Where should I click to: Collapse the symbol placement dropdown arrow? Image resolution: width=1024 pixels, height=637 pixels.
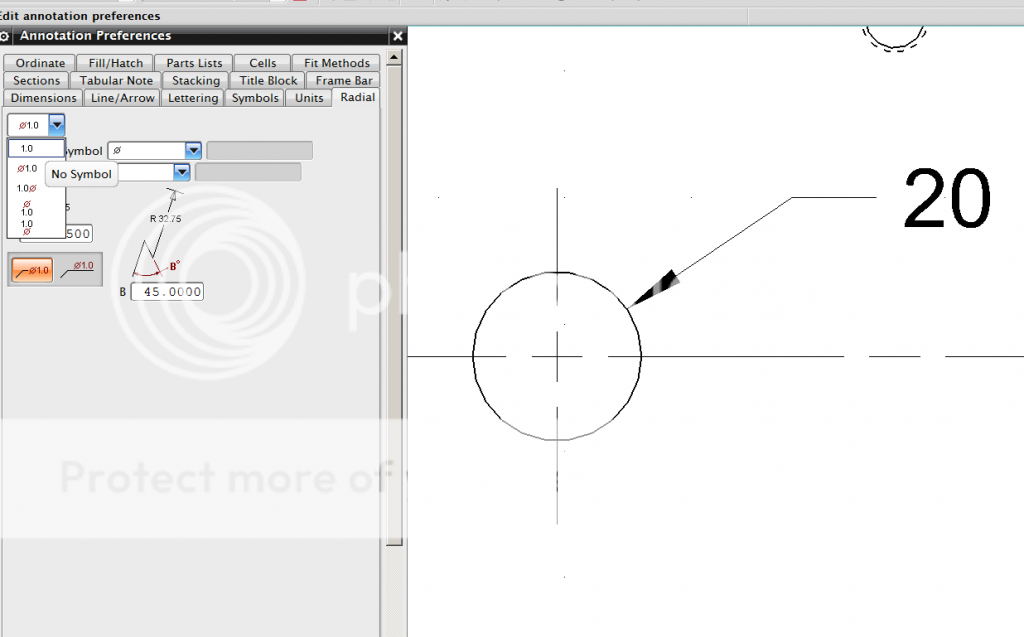coord(57,125)
